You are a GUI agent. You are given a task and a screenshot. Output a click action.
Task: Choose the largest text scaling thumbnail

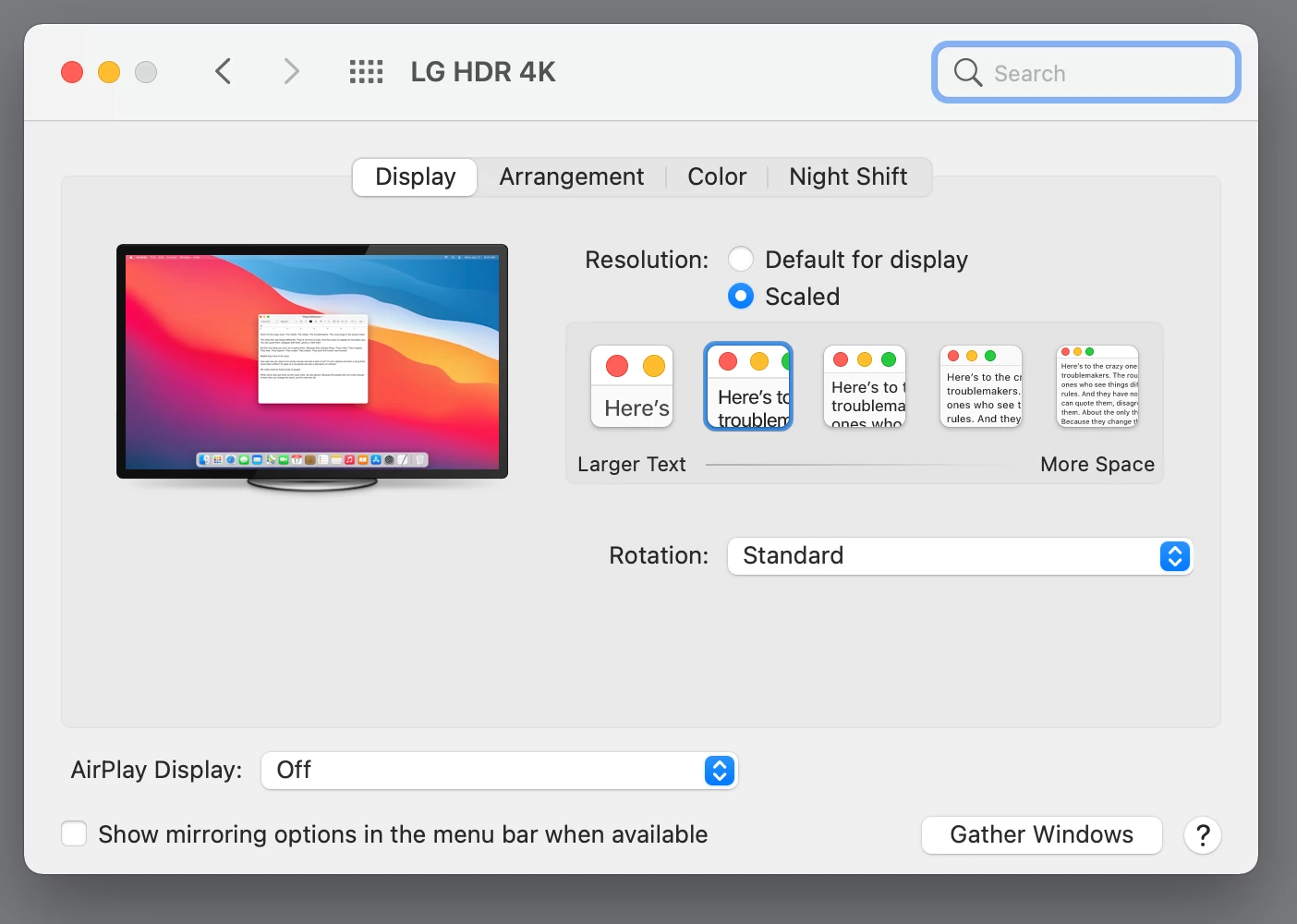pos(632,386)
